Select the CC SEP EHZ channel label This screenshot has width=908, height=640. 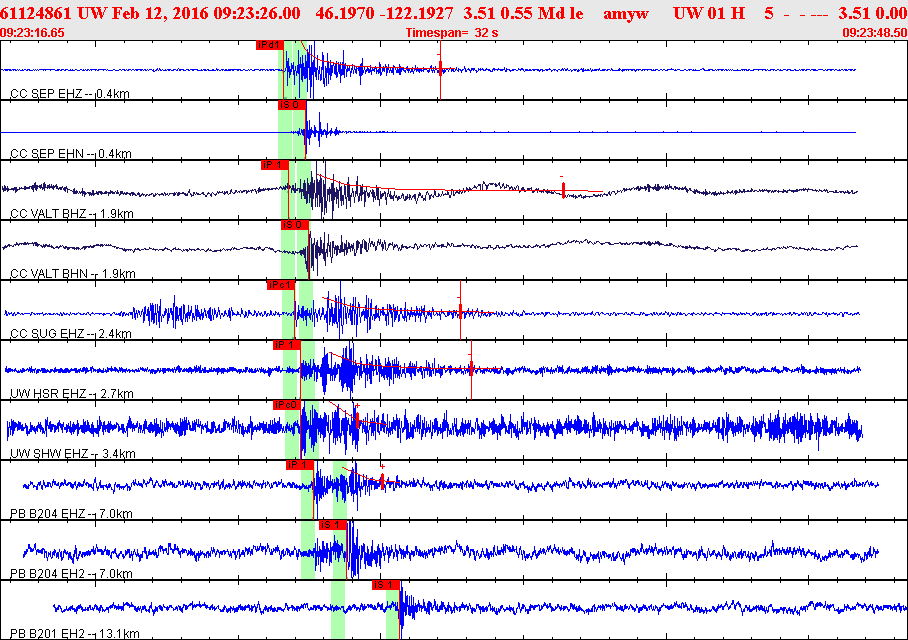69,94
